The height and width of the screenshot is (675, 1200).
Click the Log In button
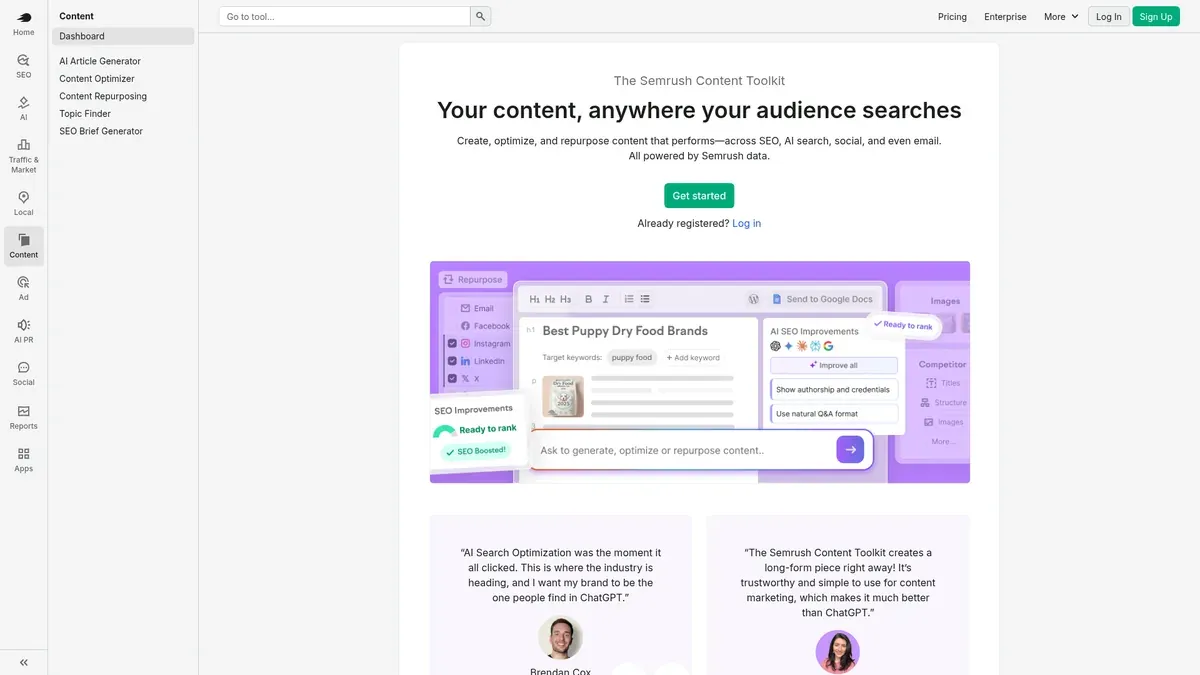tap(1109, 16)
